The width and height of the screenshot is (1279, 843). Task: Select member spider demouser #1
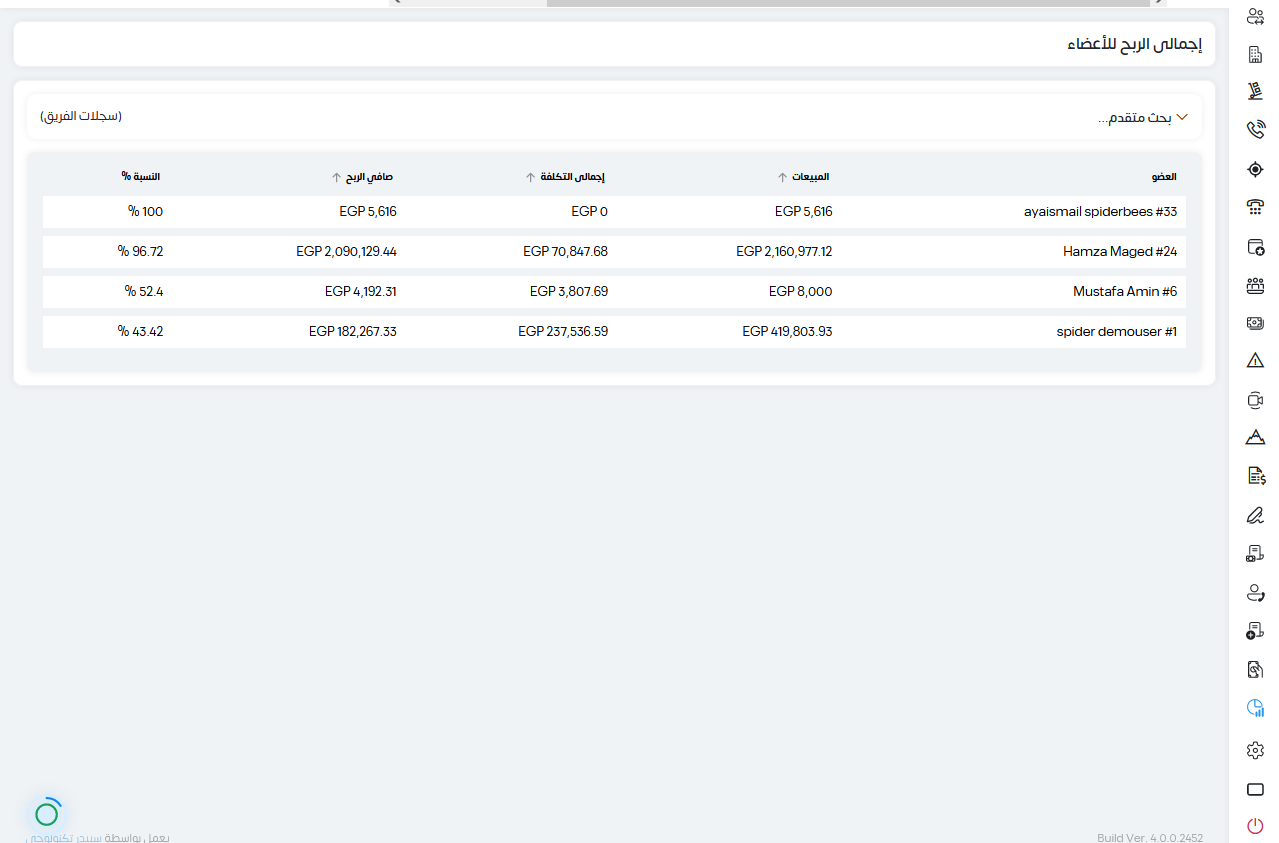pos(1117,331)
